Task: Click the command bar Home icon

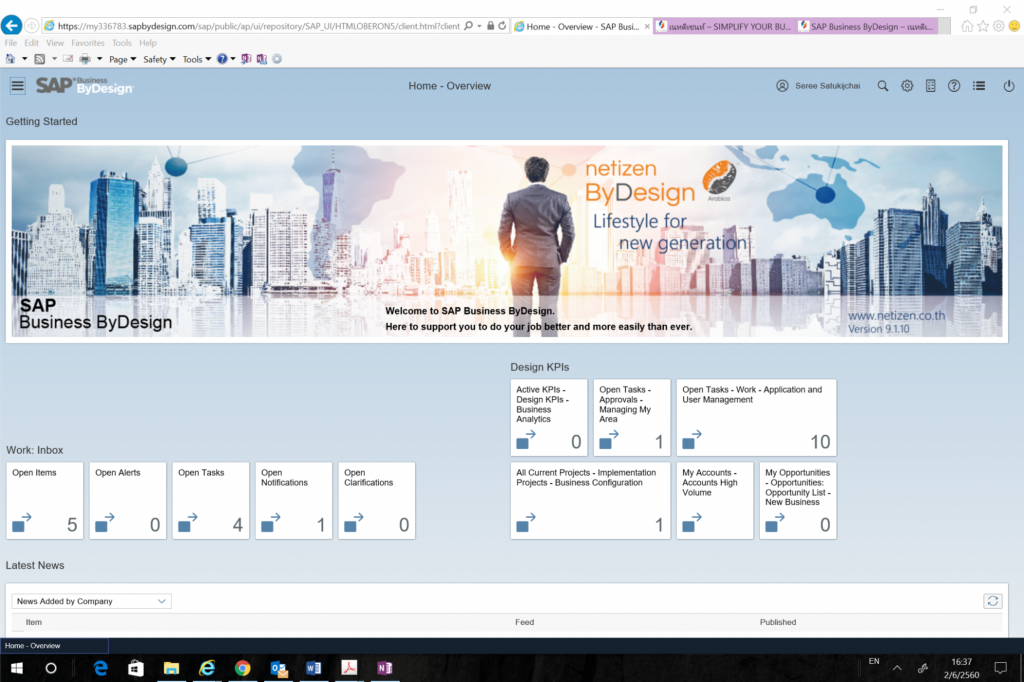Action: [10, 59]
